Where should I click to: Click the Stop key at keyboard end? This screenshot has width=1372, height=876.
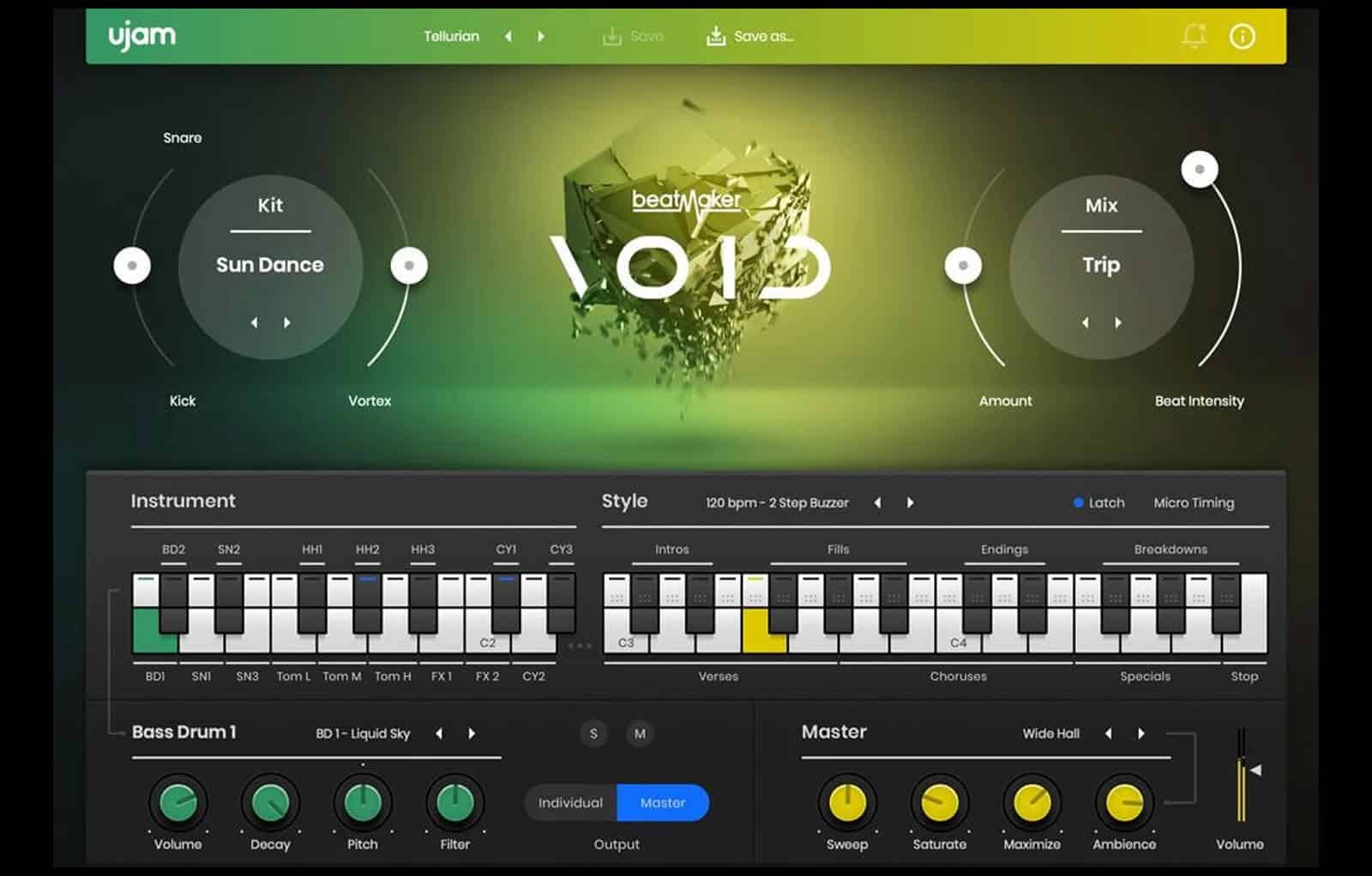coord(1254,613)
